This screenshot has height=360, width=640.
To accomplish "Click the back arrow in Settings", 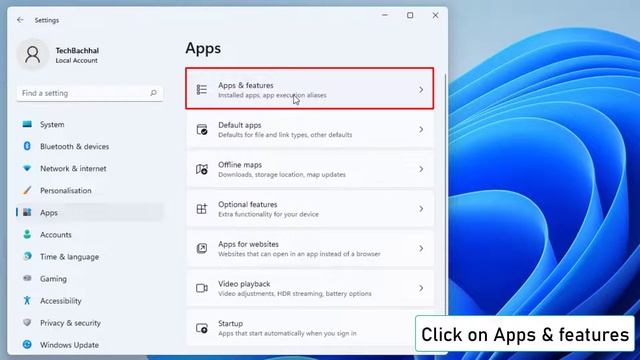I will pyautogui.click(x=20, y=20).
